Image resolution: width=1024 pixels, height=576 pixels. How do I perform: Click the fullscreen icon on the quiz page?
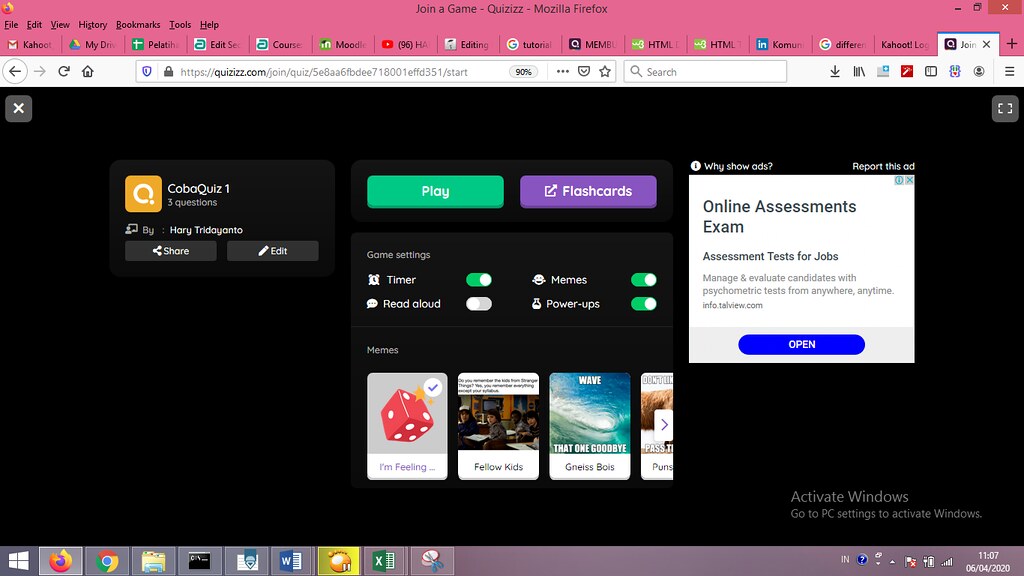pos(1005,108)
